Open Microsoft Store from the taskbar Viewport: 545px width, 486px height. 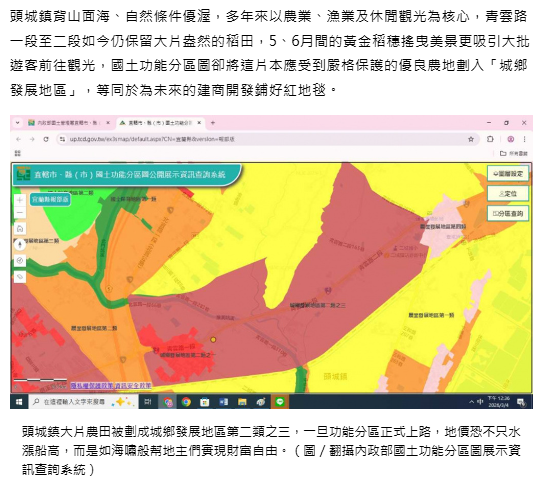(x=205, y=402)
